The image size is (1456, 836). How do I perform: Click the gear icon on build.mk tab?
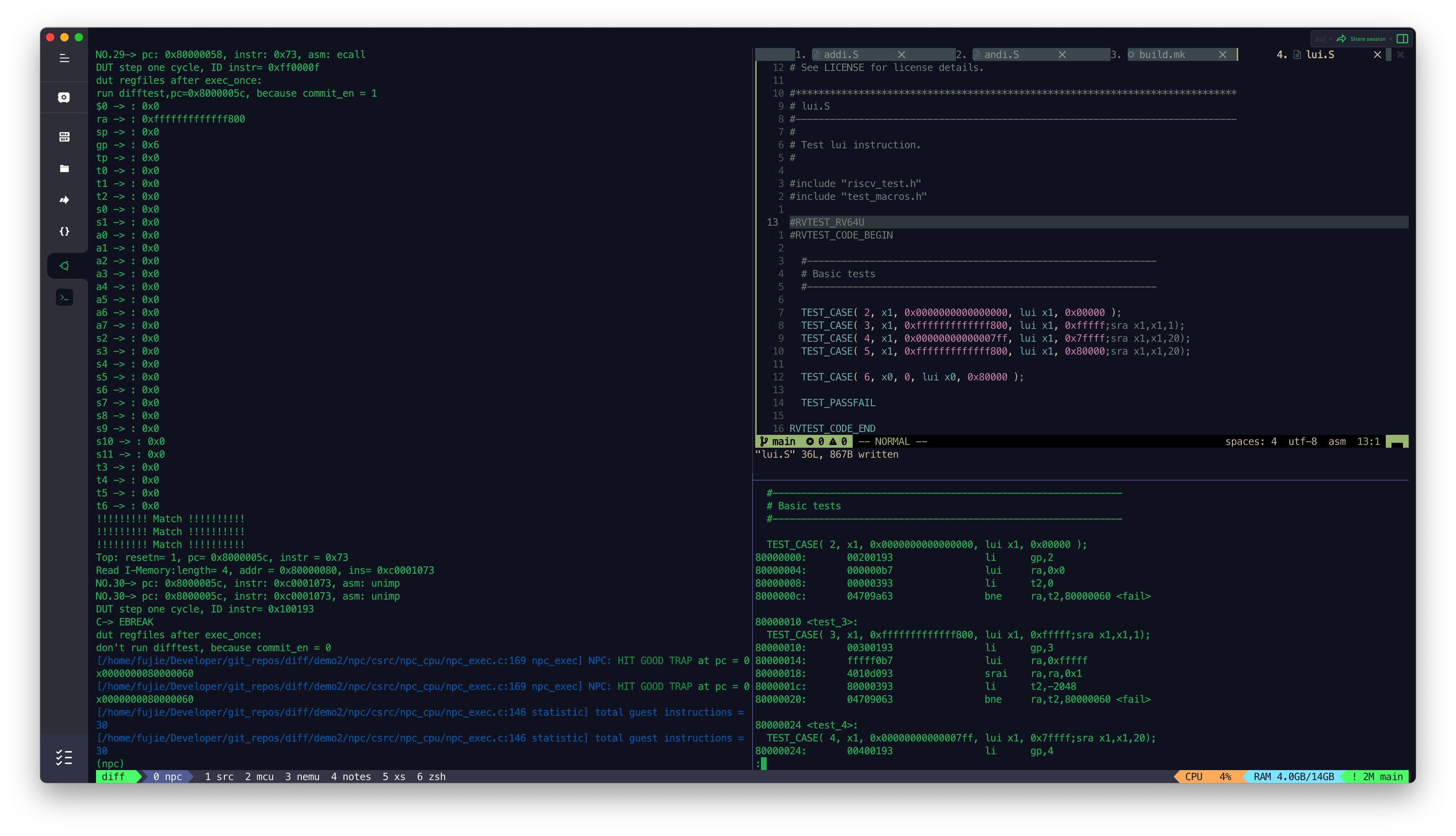(x=1131, y=54)
